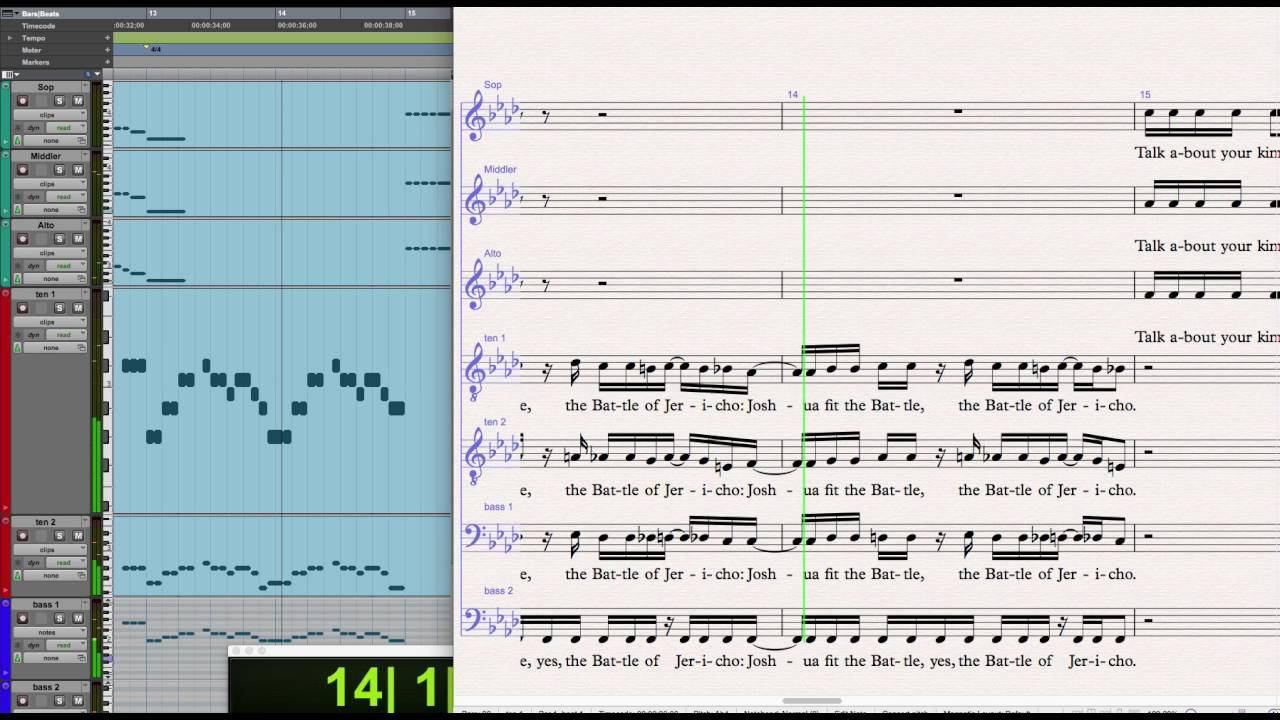Arm record on the Alto track
The width and height of the screenshot is (1280, 720).
(22, 239)
